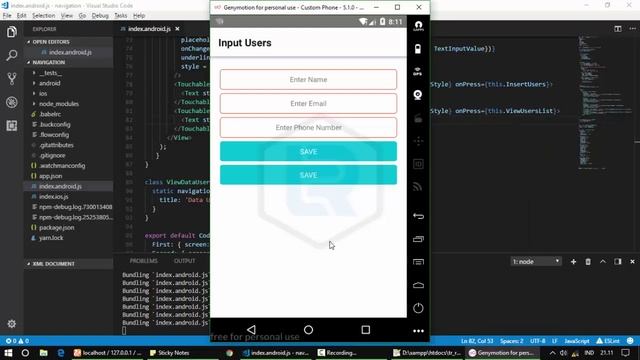This screenshot has height=360, width=640.
Task: Tap Android home circle button
Action: [309, 329]
